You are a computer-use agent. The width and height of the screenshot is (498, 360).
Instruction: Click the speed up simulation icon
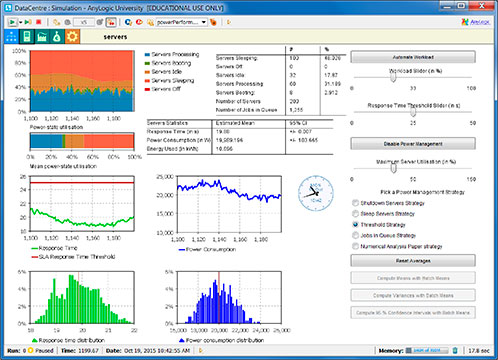coord(100,22)
